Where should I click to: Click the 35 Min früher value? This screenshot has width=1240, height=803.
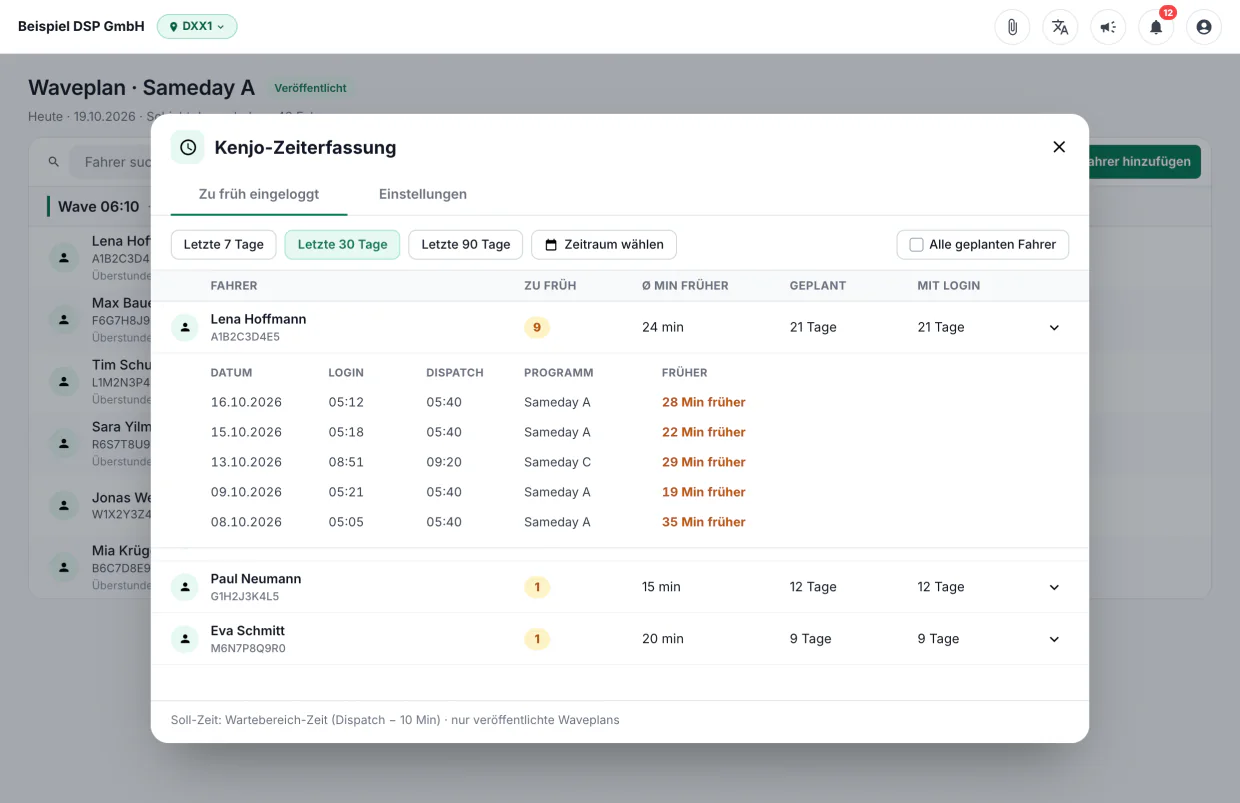pos(704,522)
